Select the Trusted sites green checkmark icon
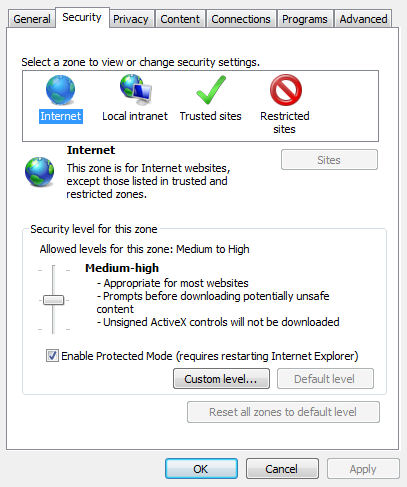The height and width of the screenshot is (487, 407). [211, 90]
